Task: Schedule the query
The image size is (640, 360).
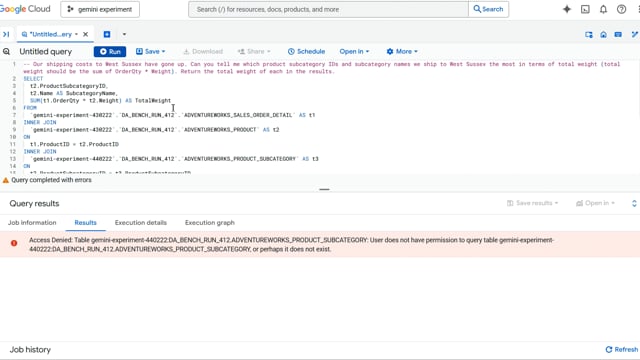Action: [306, 51]
